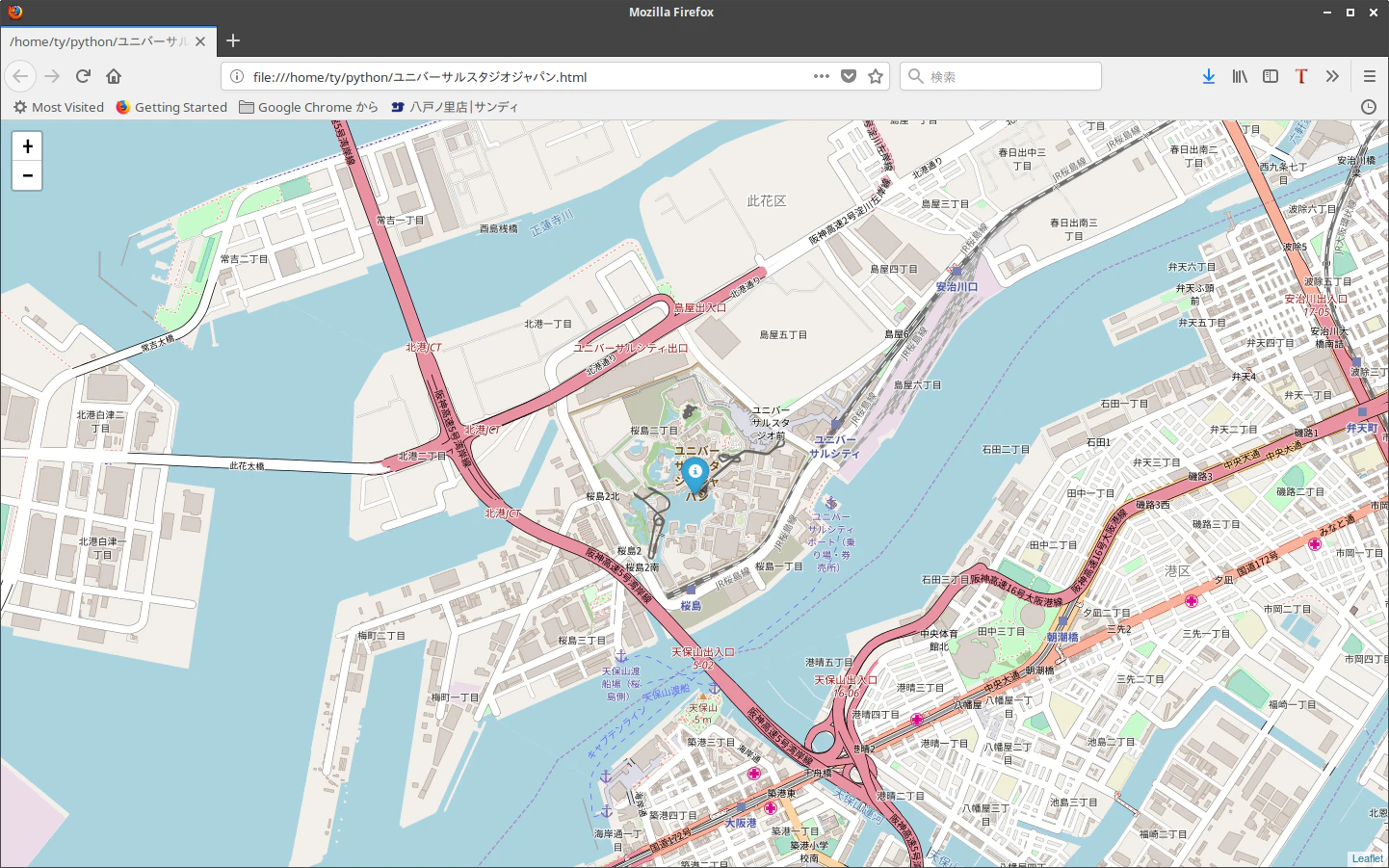Click the 常吉大橋 bridge label

tap(158, 343)
